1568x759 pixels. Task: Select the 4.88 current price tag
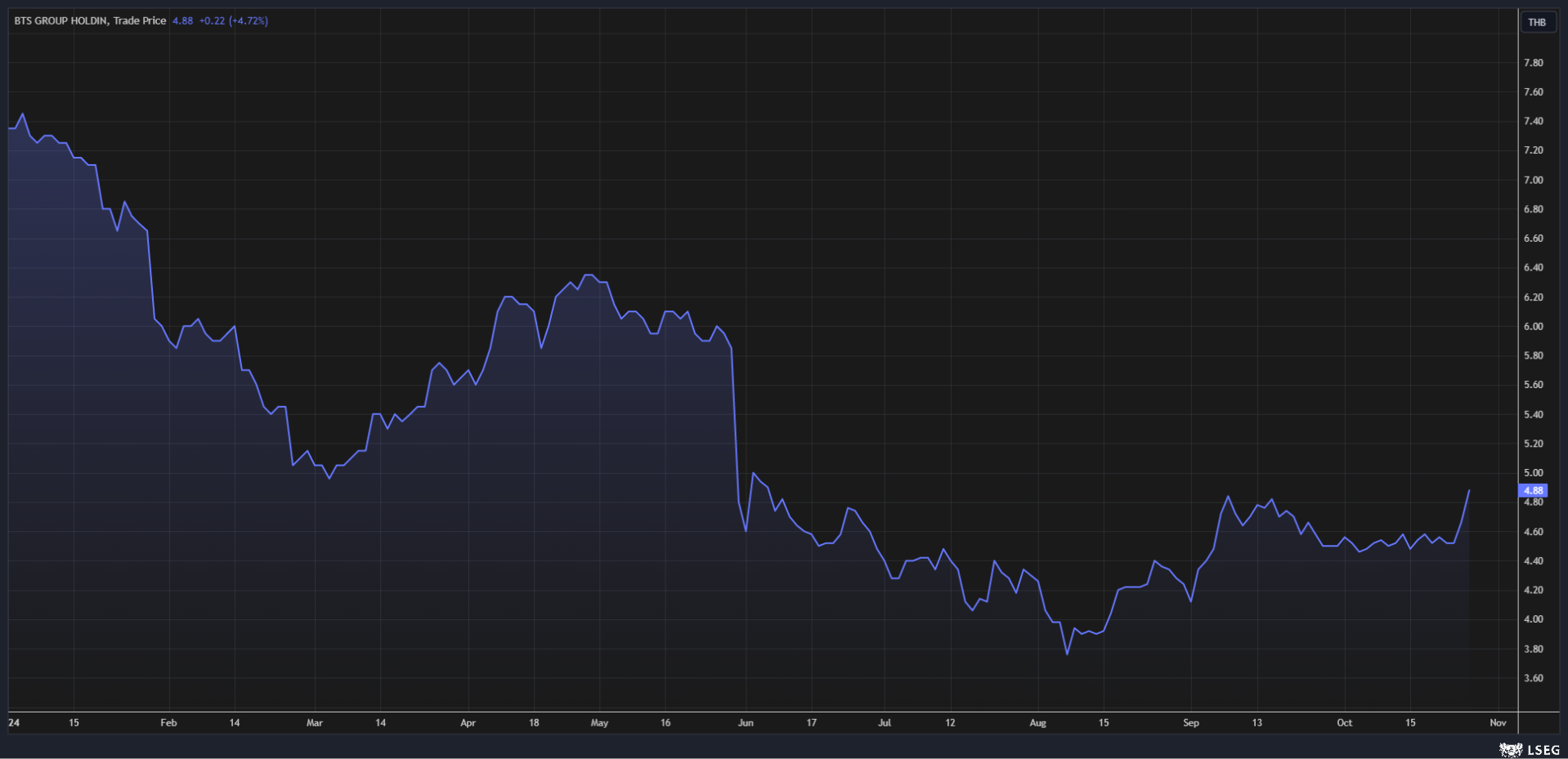click(x=1533, y=490)
